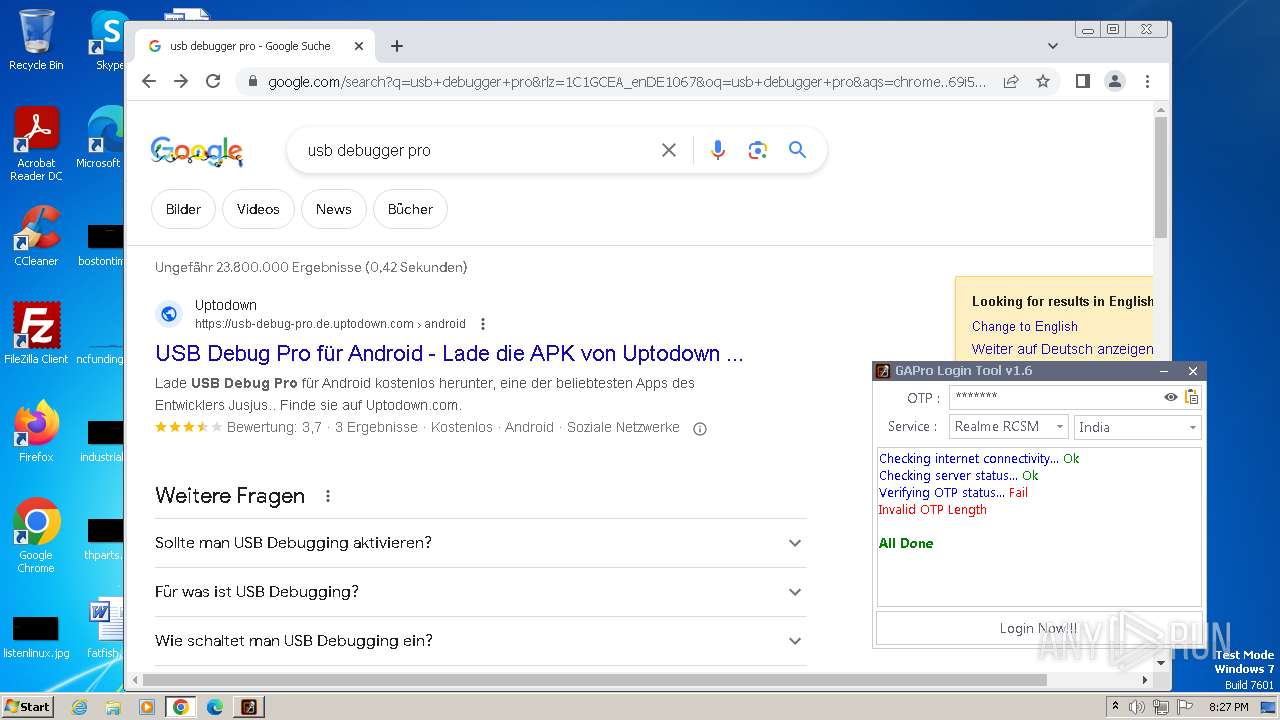
Task: Share this page from address bar
Action: 1011,81
